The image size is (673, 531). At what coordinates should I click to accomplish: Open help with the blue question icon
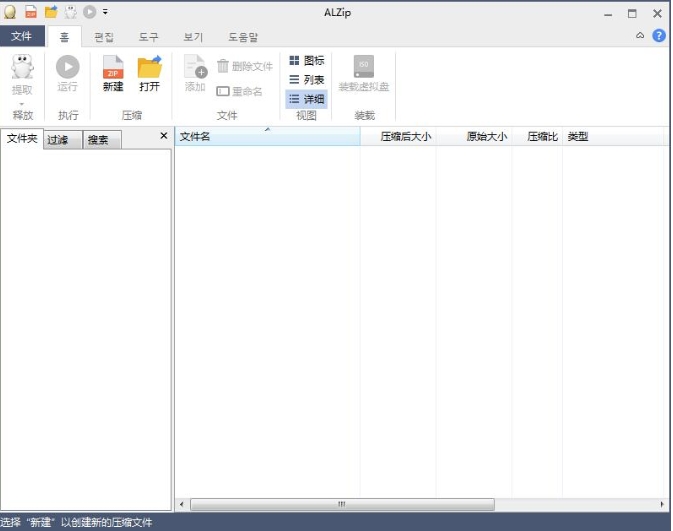coord(658,36)
